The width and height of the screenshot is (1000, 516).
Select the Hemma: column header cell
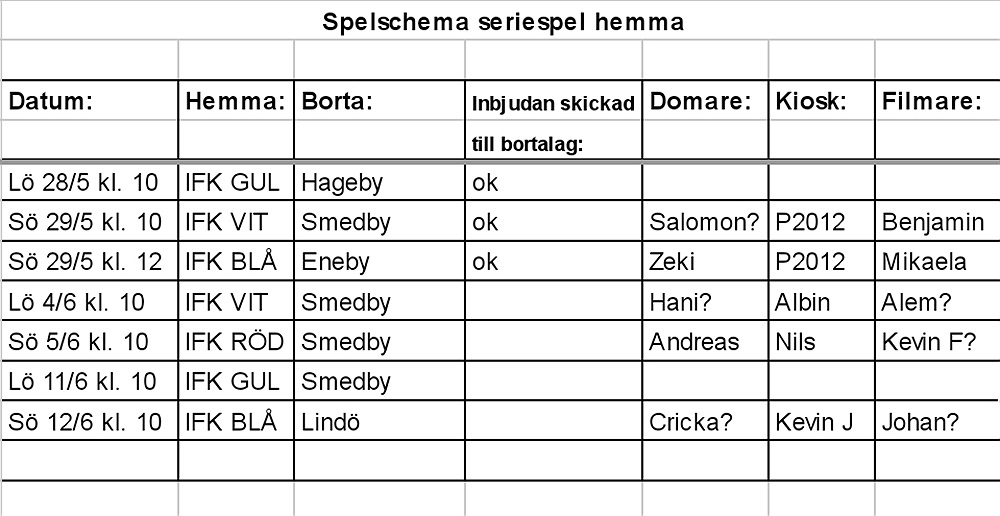[236, 101]
